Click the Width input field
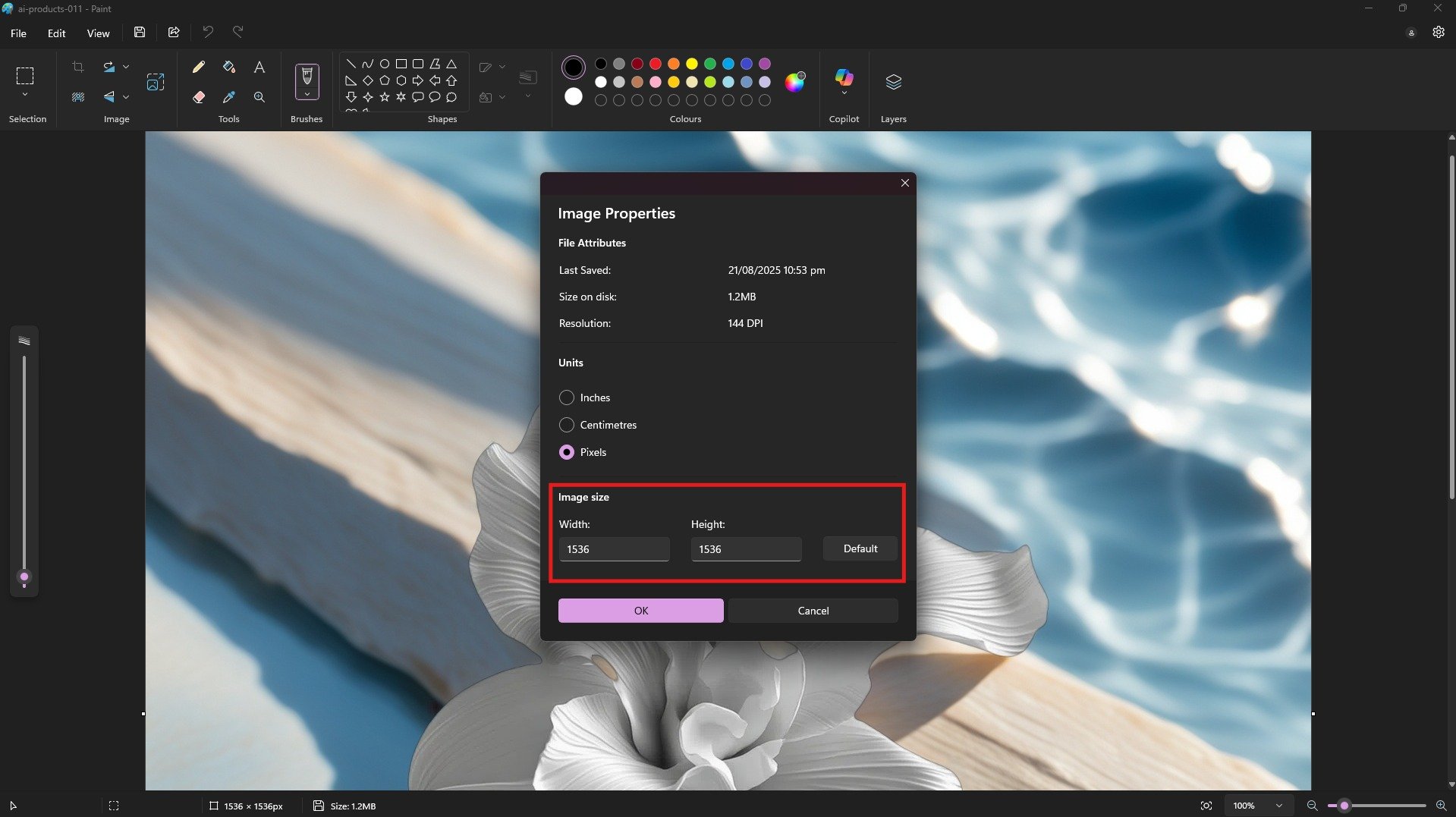Viewport: 1456px width, 817px height. coord(615,549)
